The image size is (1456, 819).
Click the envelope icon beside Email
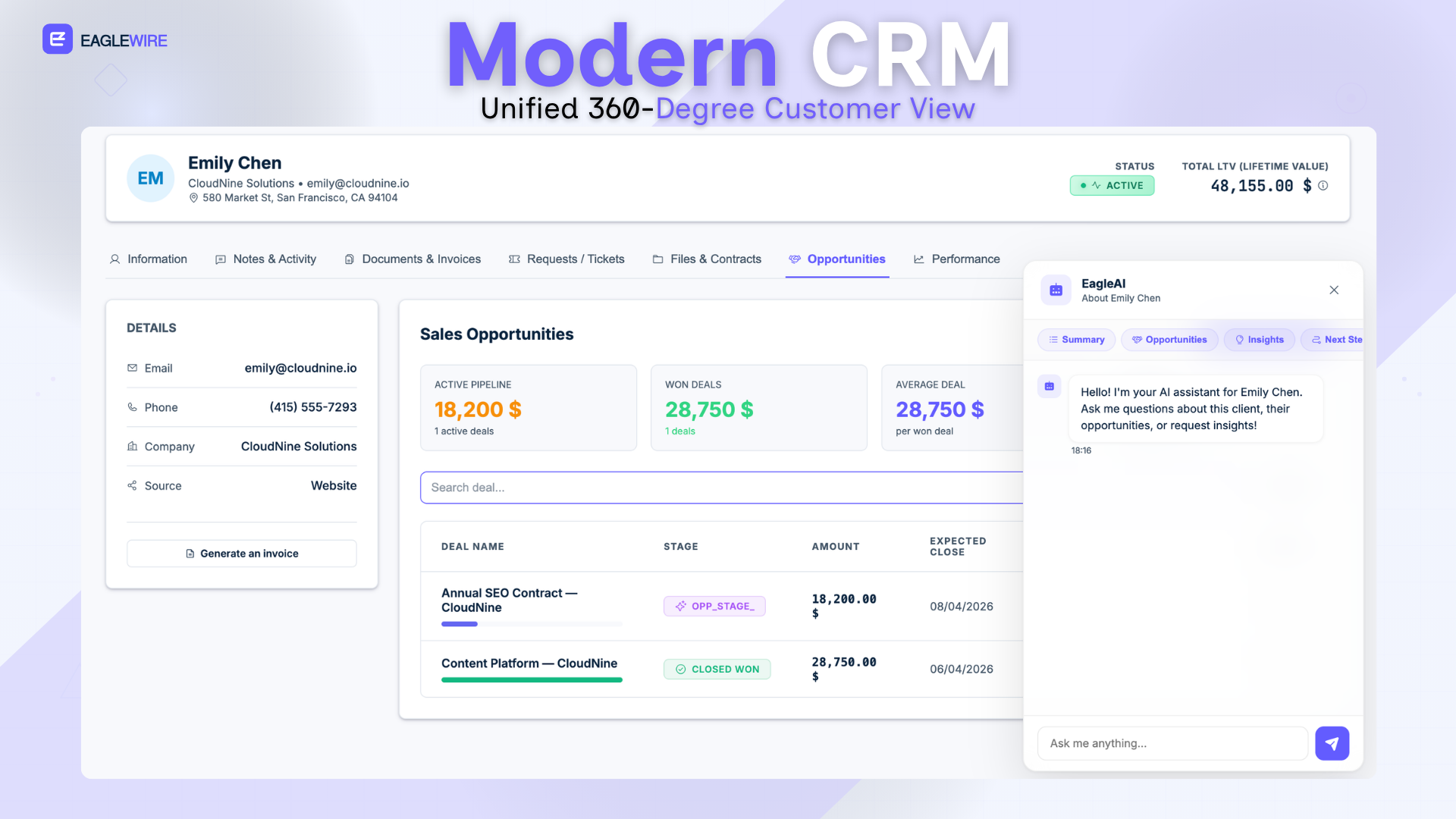(133, 368)
